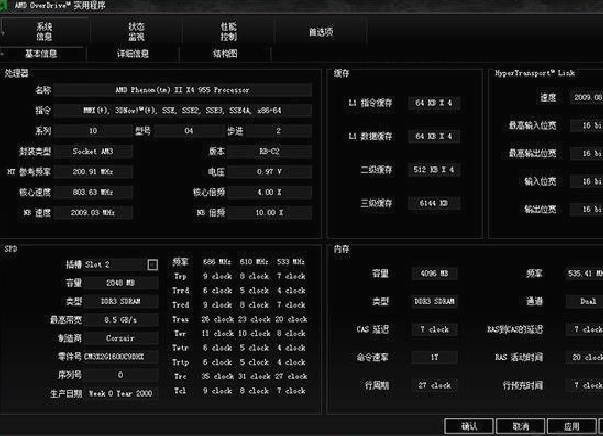Click the 序列号 value 0

click(x=121, y=375)
